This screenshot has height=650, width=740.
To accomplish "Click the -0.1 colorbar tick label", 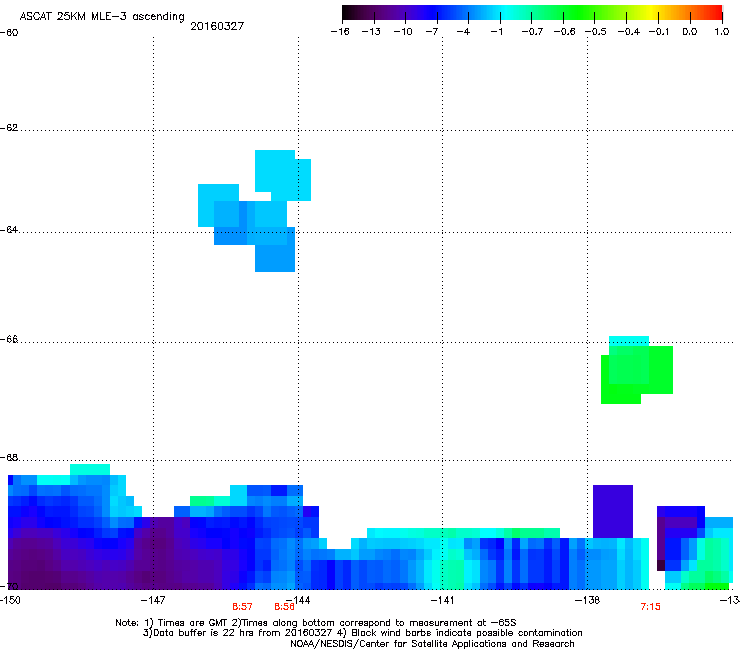I will coord(659,32).
